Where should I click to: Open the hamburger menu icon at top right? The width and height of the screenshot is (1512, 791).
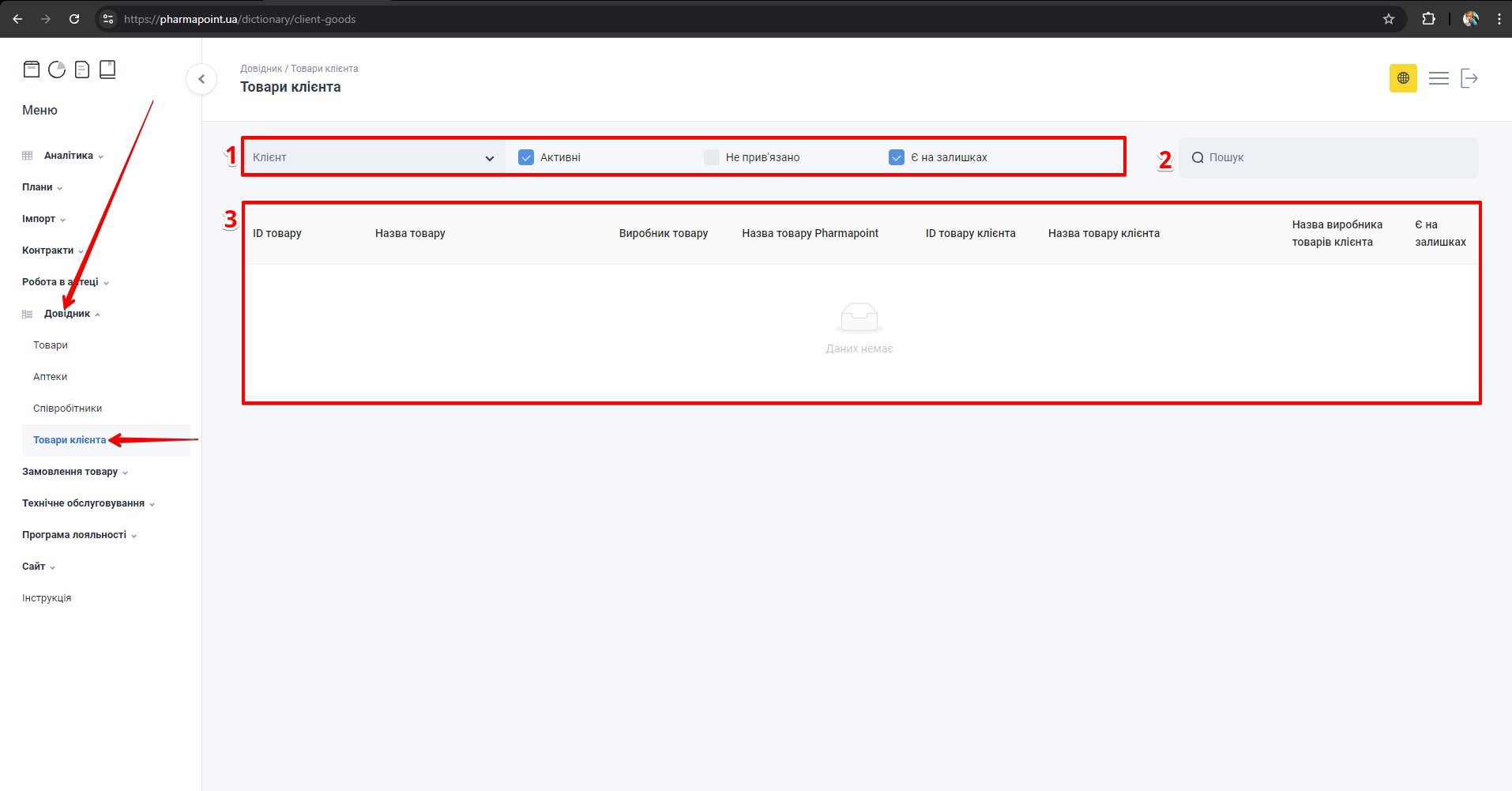(x=1439, y=78)
